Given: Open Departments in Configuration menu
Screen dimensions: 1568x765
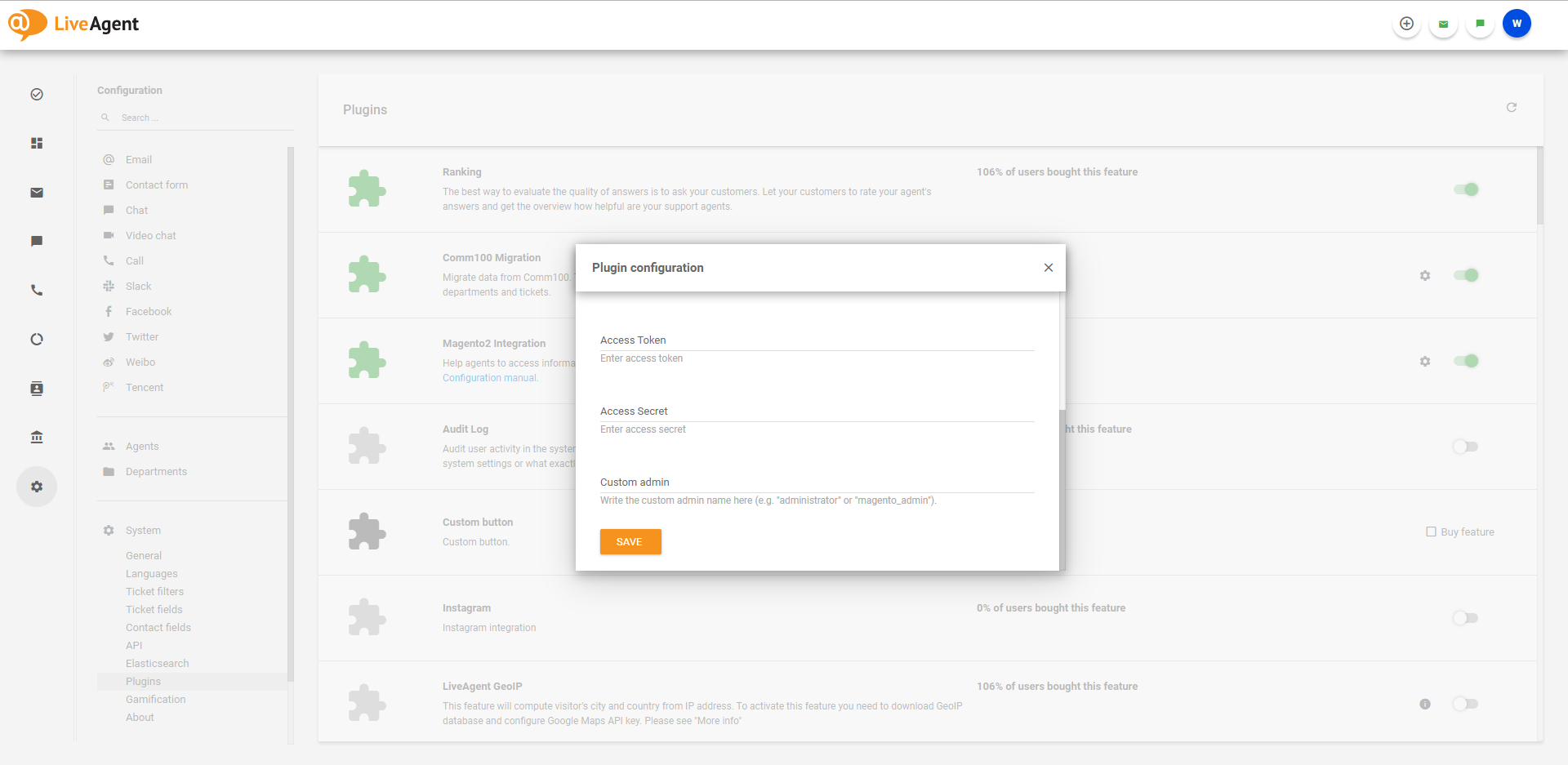Looking at the screenshot, I should [x=156, y=472].
